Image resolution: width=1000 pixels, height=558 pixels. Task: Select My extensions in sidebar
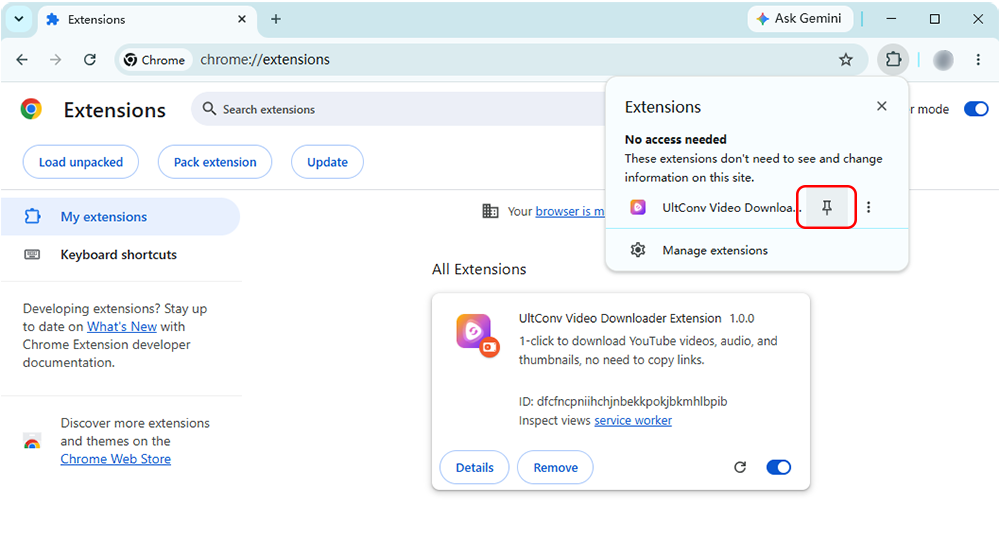click(x=121, y=217)
